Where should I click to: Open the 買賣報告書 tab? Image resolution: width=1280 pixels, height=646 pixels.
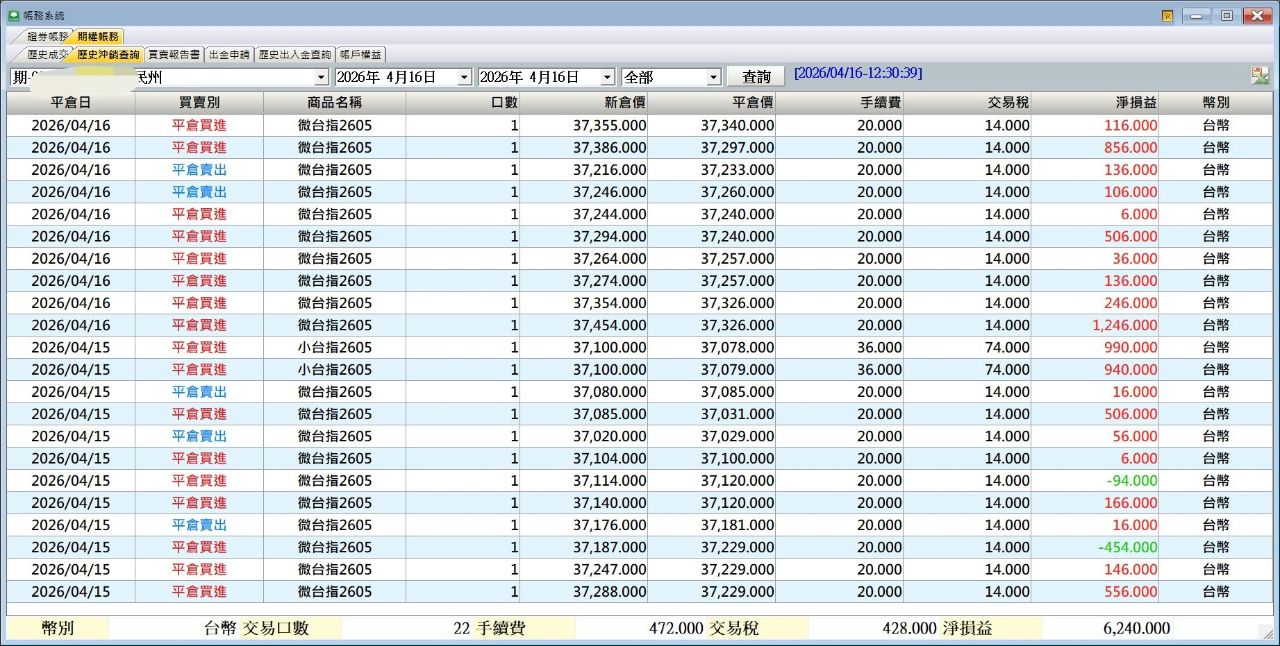pyautogui.click(x=174, y=55)
